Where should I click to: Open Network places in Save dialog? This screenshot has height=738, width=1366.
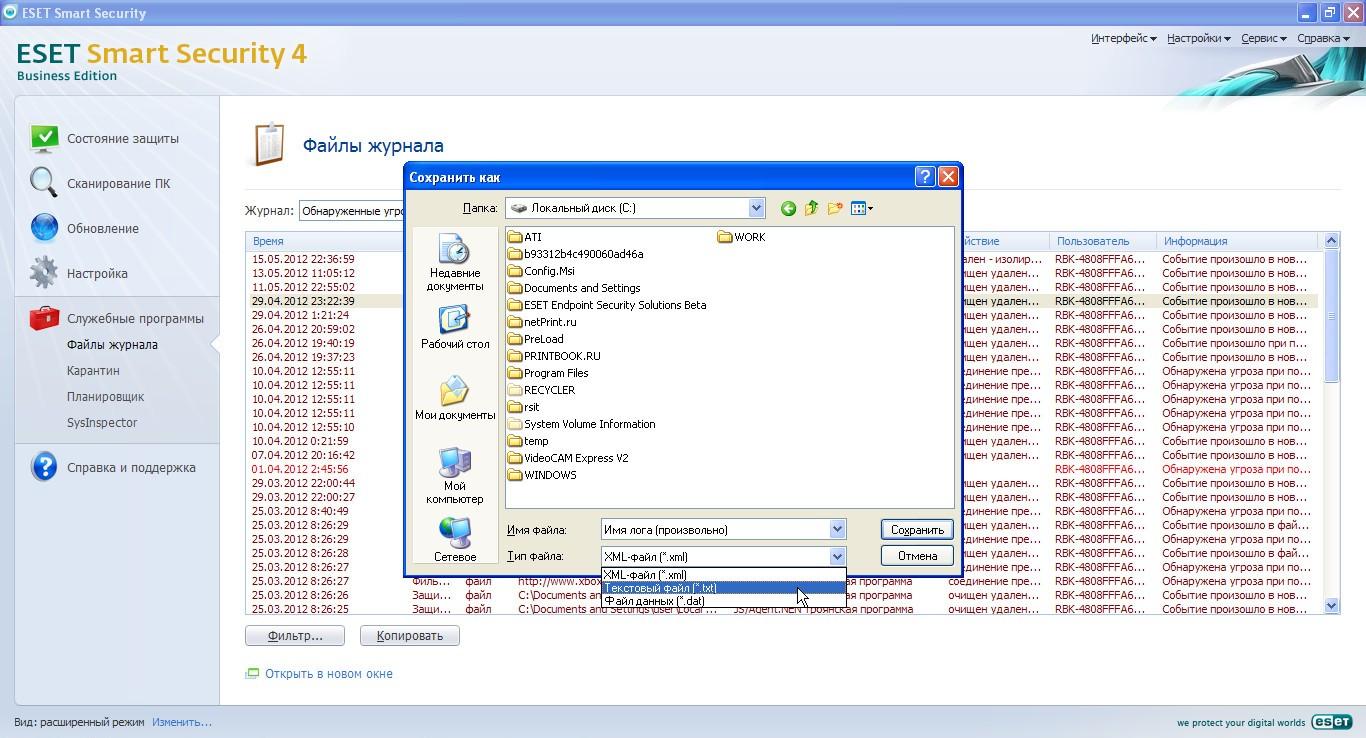point(455,540)
